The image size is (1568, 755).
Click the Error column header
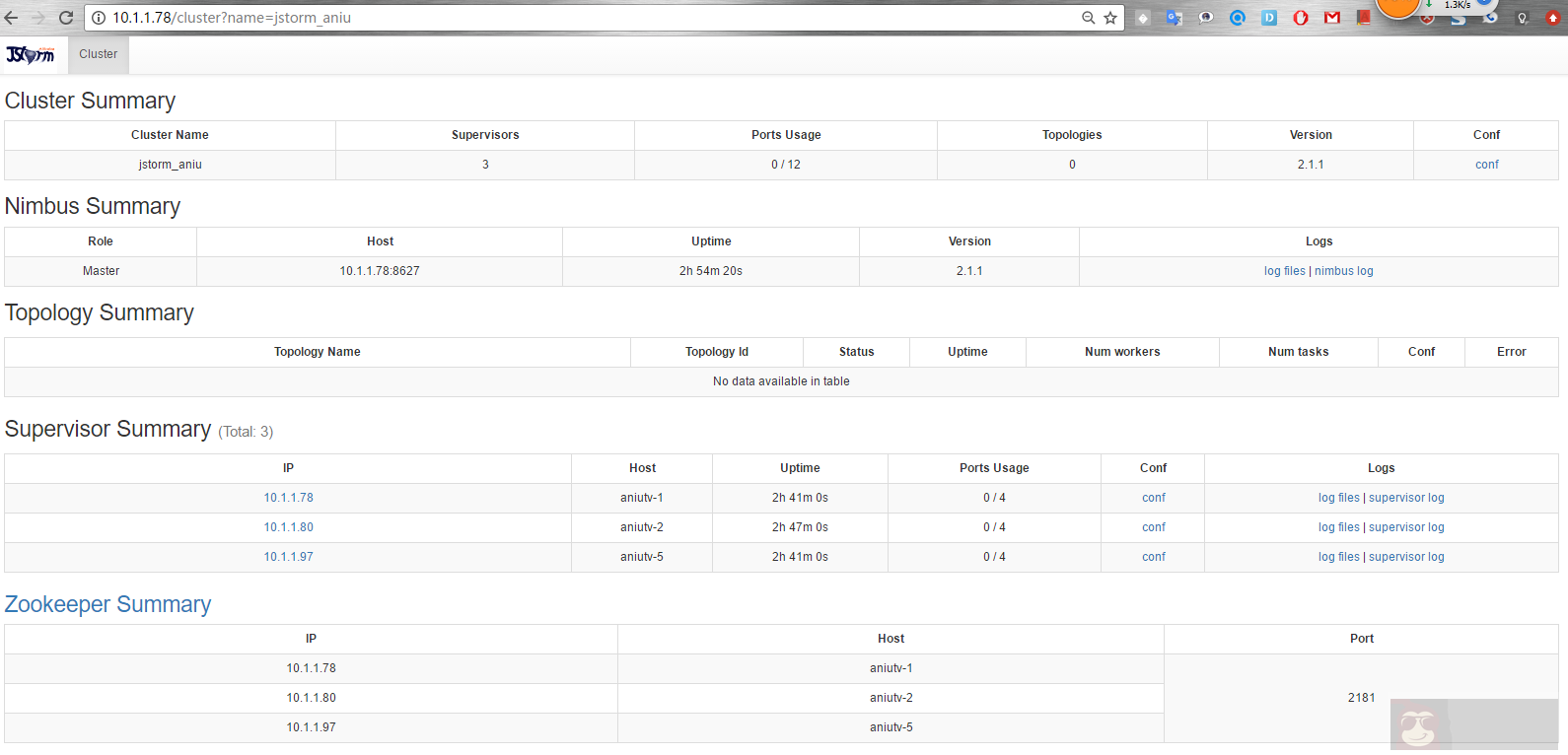[x=1511, y=352]
